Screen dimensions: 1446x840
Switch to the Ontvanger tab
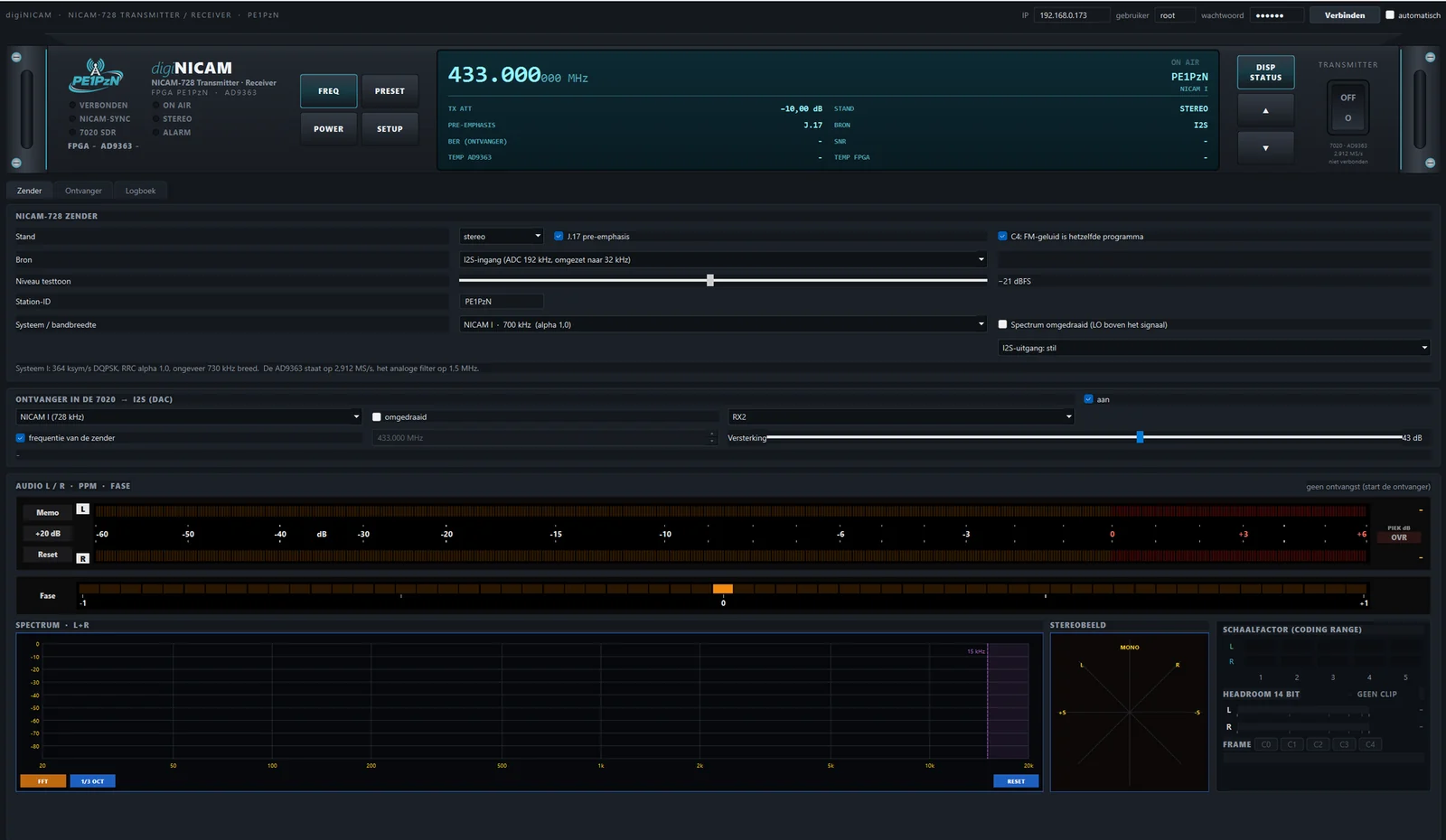coord(83,191)
